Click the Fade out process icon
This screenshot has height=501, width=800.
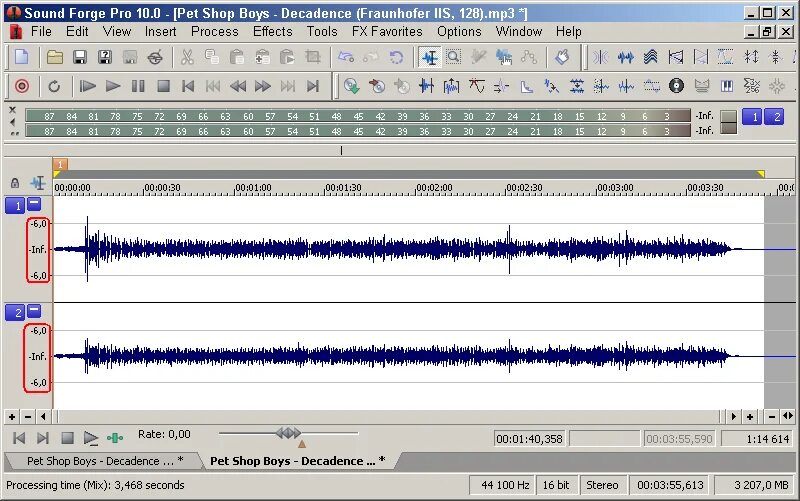click(701, 57)
